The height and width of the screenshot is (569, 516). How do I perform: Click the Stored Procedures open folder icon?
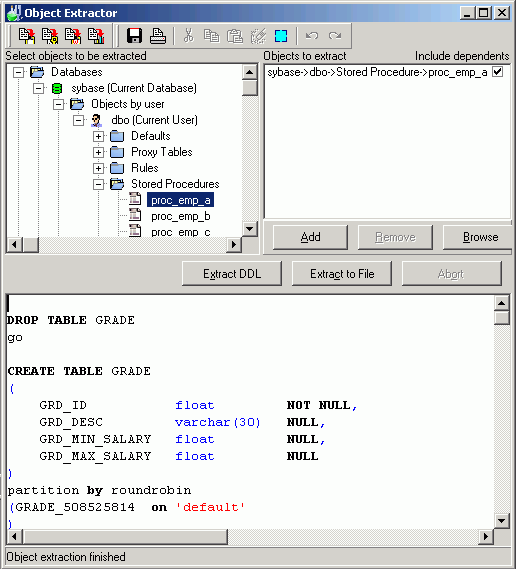[117, 184]
